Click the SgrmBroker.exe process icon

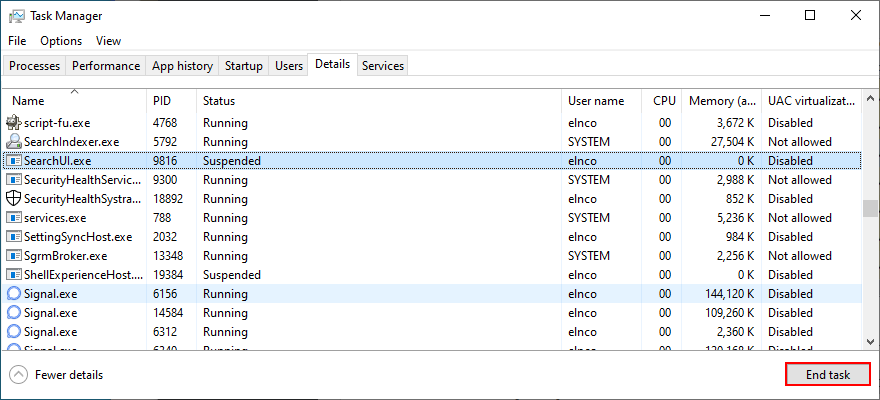[14, 256]
